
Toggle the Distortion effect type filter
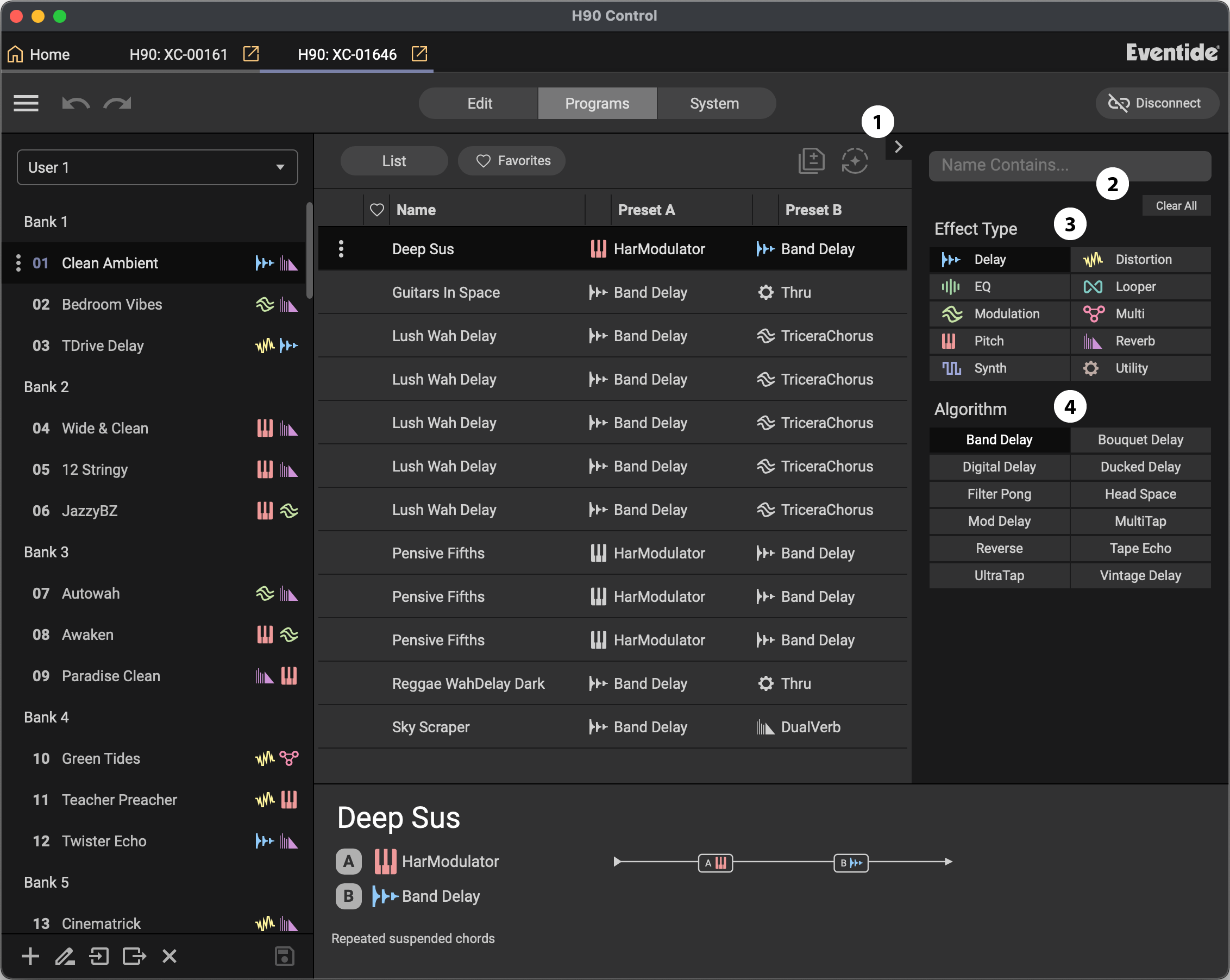click(x=1140, y=260)
